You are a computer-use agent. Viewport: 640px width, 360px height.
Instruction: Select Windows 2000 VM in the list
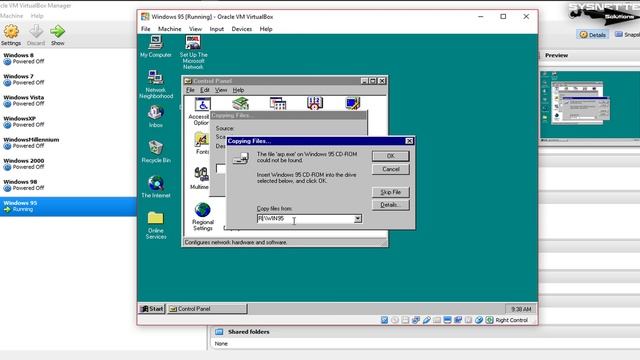[x=68, y=164]
